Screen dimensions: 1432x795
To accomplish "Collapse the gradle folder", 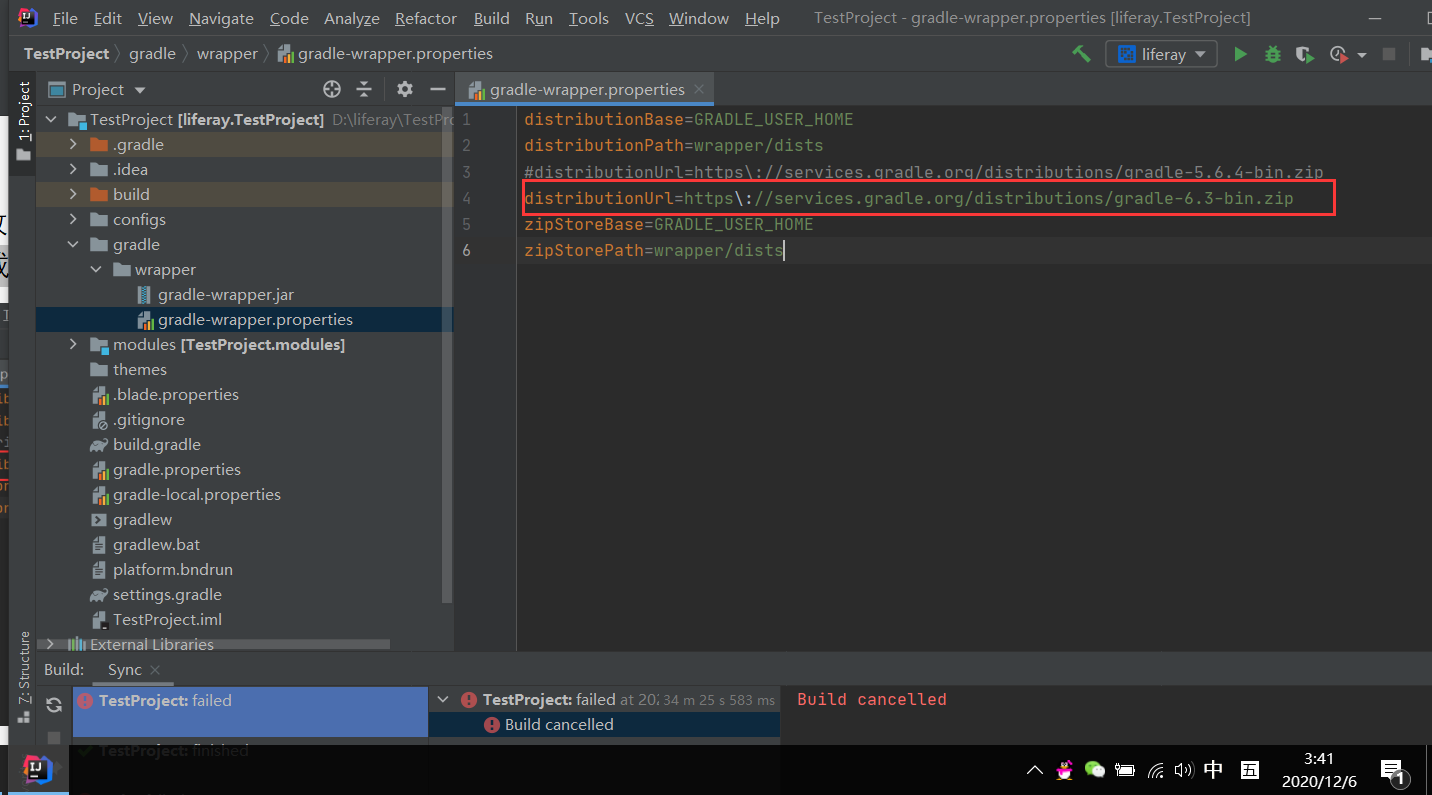I will click(72, 244).
